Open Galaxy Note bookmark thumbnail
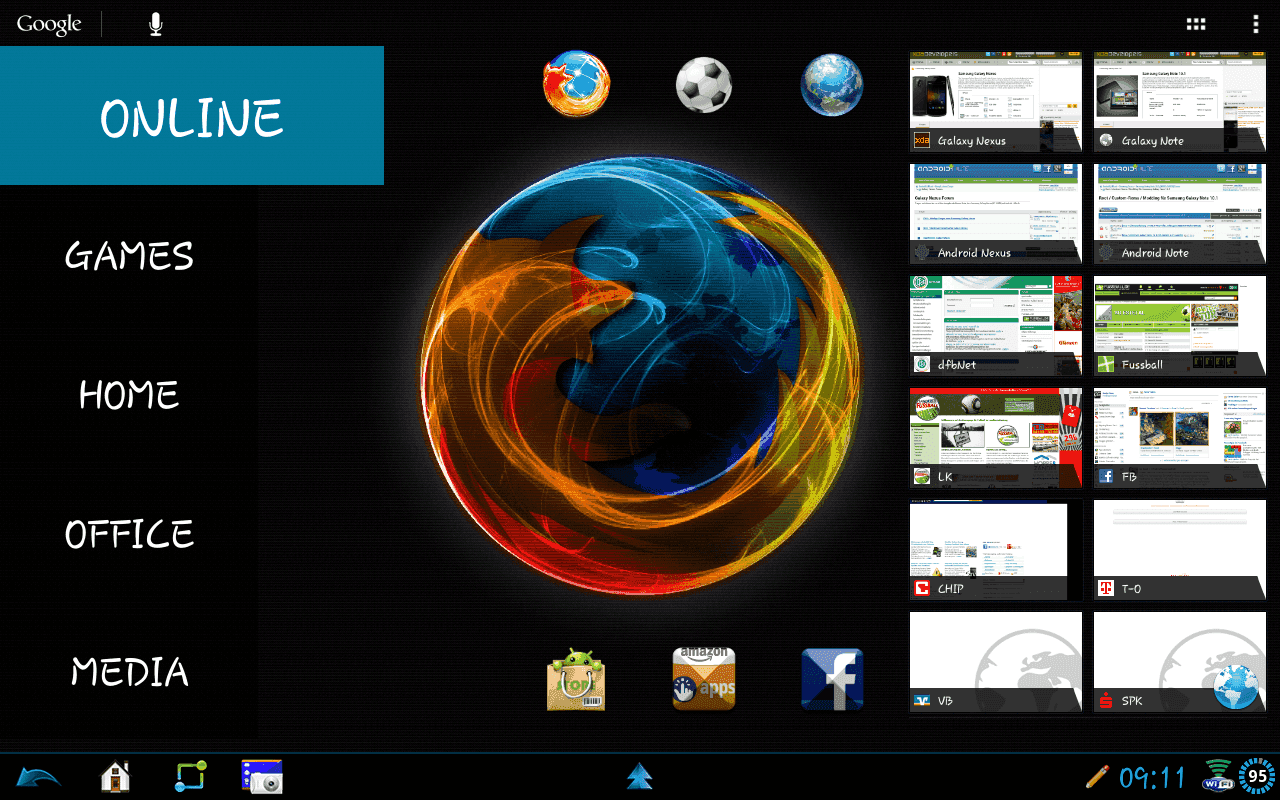The height and width of the screenshot is (800, 1280). point(1180,102)
